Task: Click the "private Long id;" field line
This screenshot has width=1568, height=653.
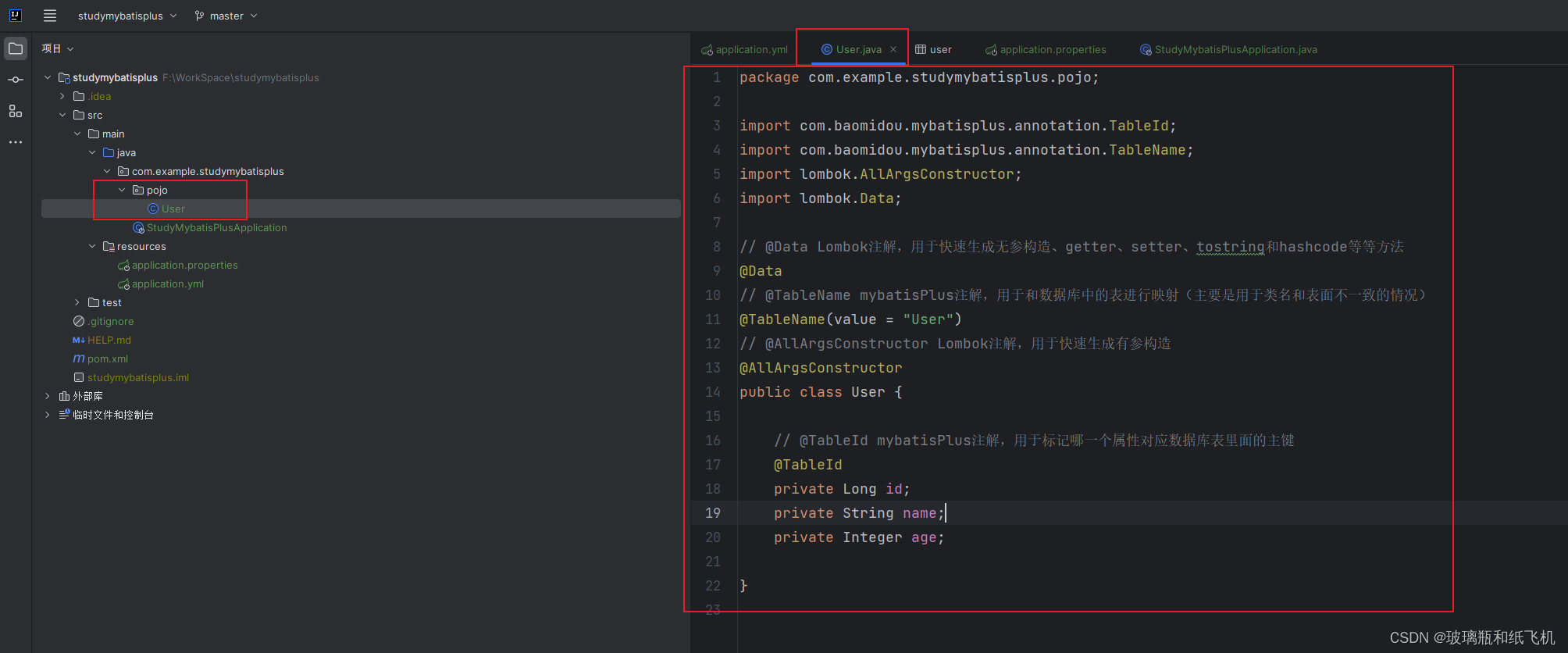Action: click(842, 489)
